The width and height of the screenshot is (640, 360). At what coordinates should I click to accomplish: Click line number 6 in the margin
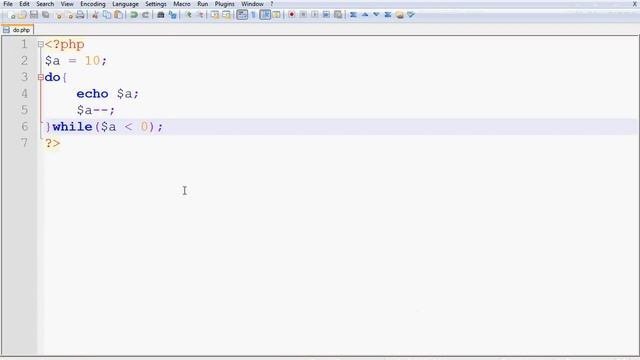coord(24,127)
